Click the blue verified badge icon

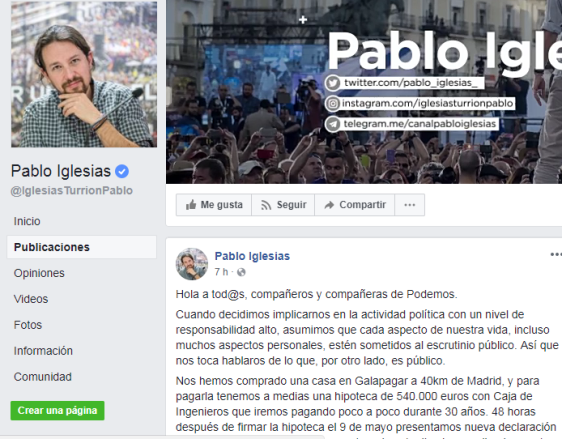(x=122, y=171)
